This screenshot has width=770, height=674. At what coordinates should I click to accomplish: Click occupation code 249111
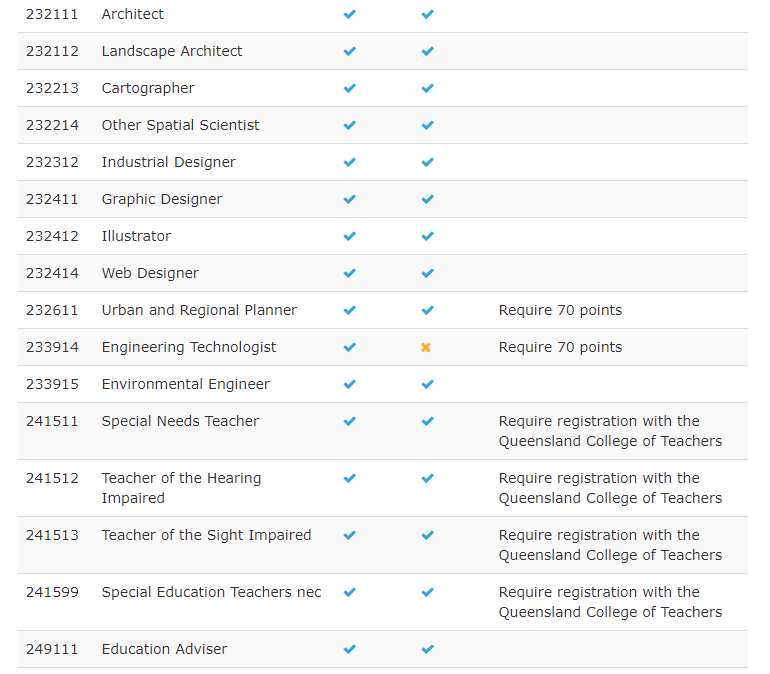pos(52,649)
